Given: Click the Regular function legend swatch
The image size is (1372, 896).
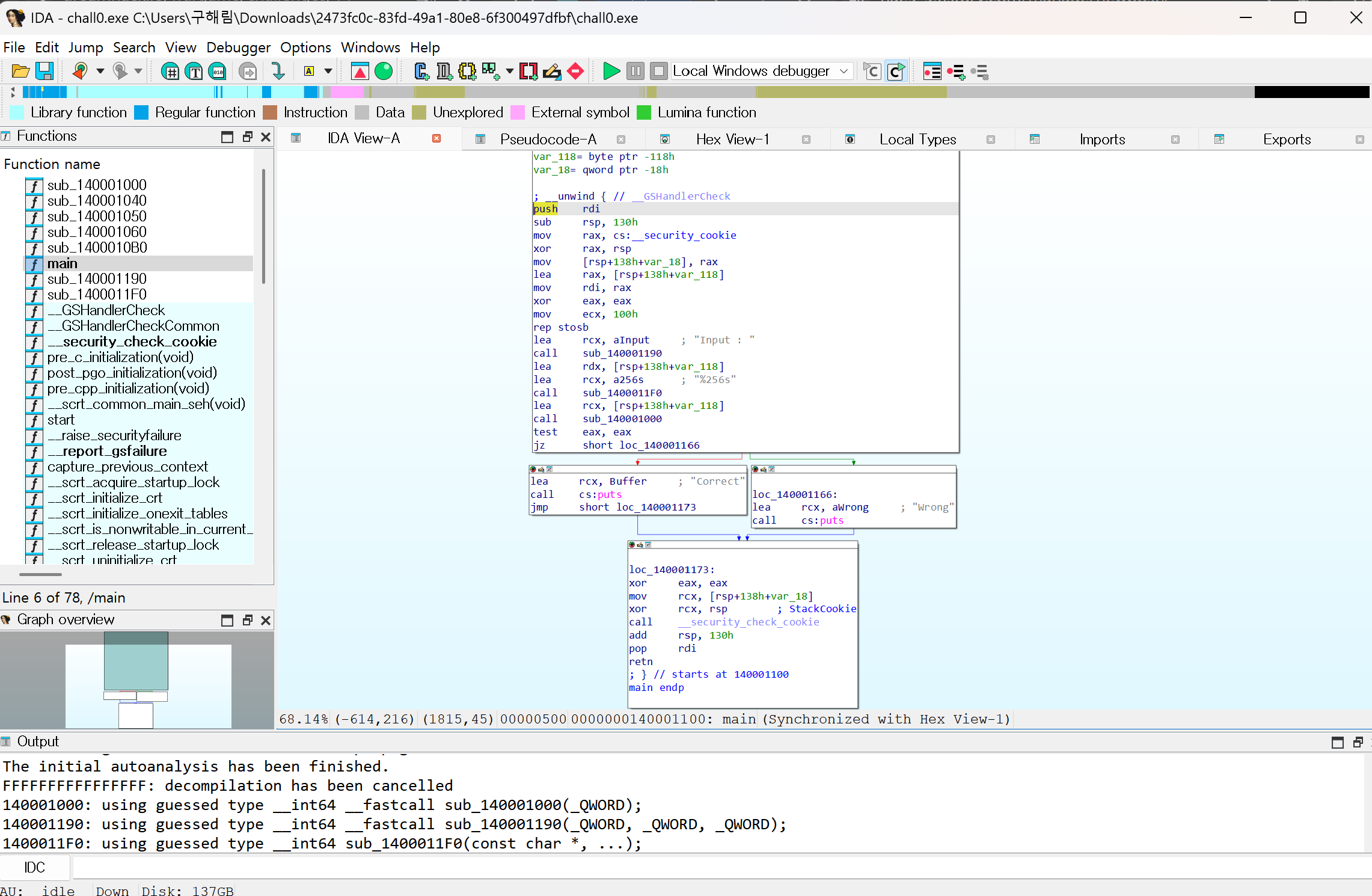Looking at the screenshot, I should click(x=141, y=113).
